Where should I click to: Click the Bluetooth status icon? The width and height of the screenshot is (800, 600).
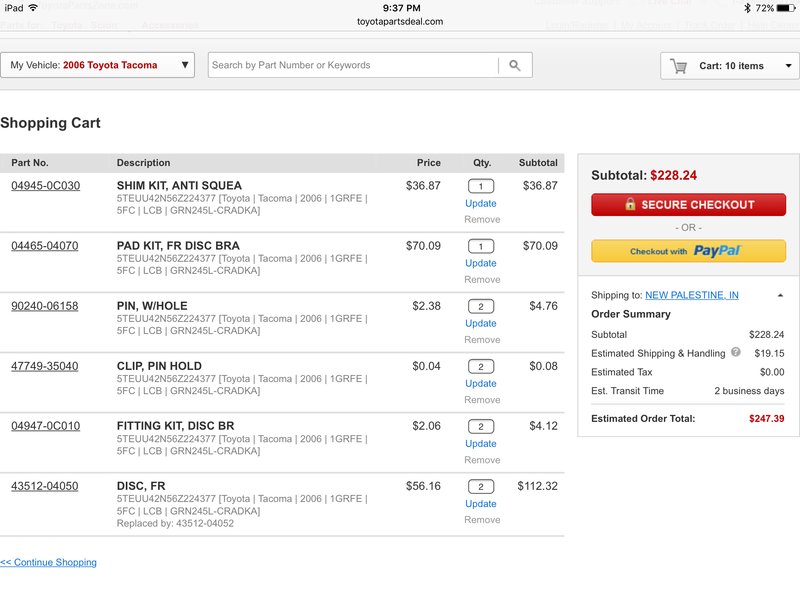tap(747, 8)
